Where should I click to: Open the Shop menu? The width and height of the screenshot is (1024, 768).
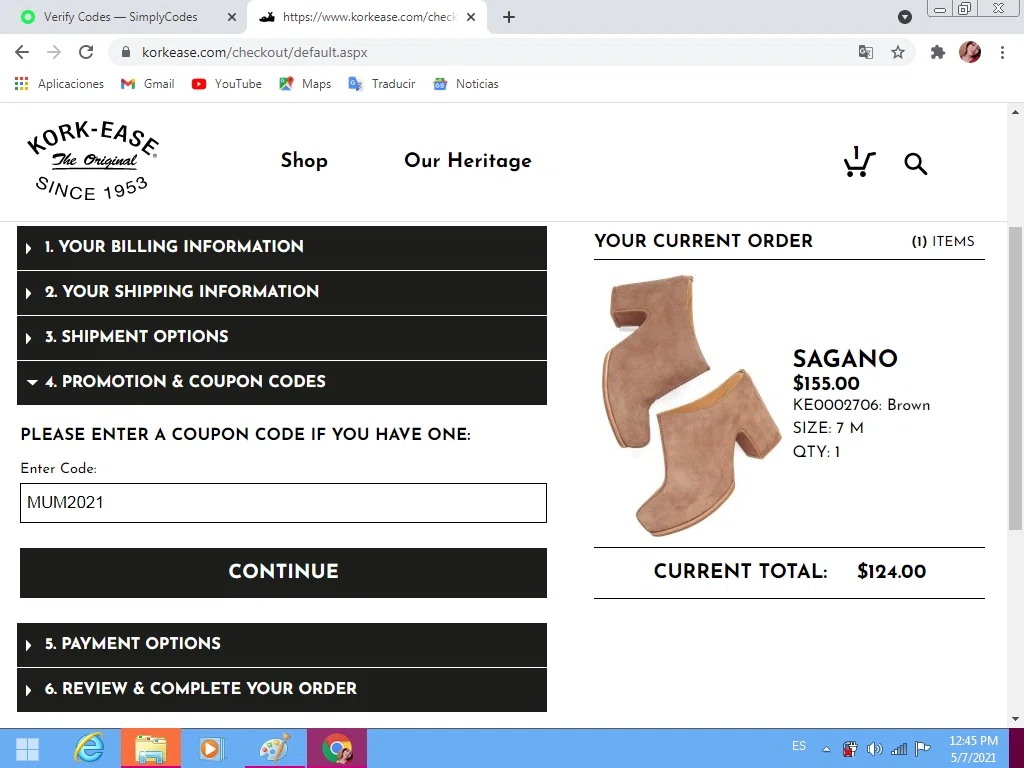tap(304, 161)
